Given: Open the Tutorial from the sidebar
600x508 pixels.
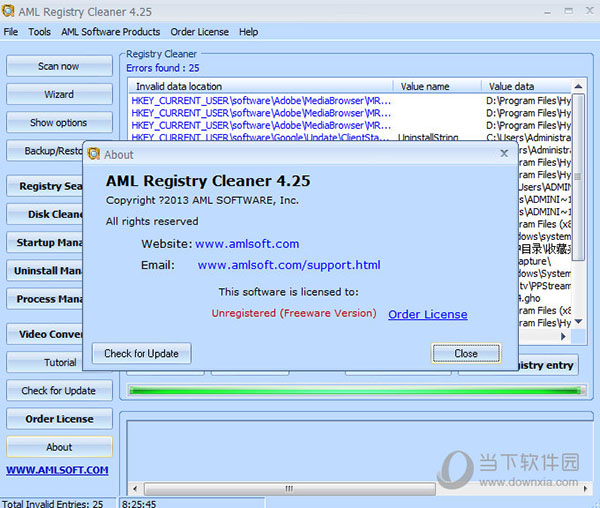Looking at the screenshot, I should point(45,362).
